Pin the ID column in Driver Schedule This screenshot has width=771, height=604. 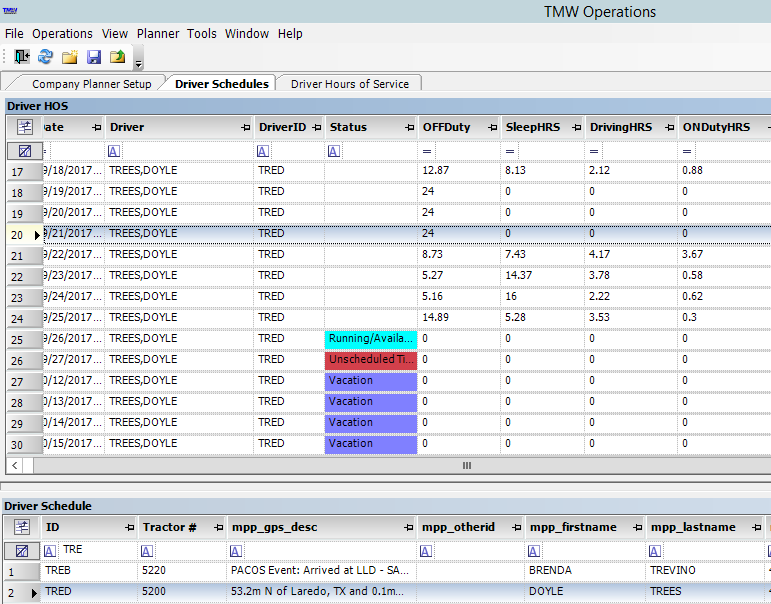129,527
